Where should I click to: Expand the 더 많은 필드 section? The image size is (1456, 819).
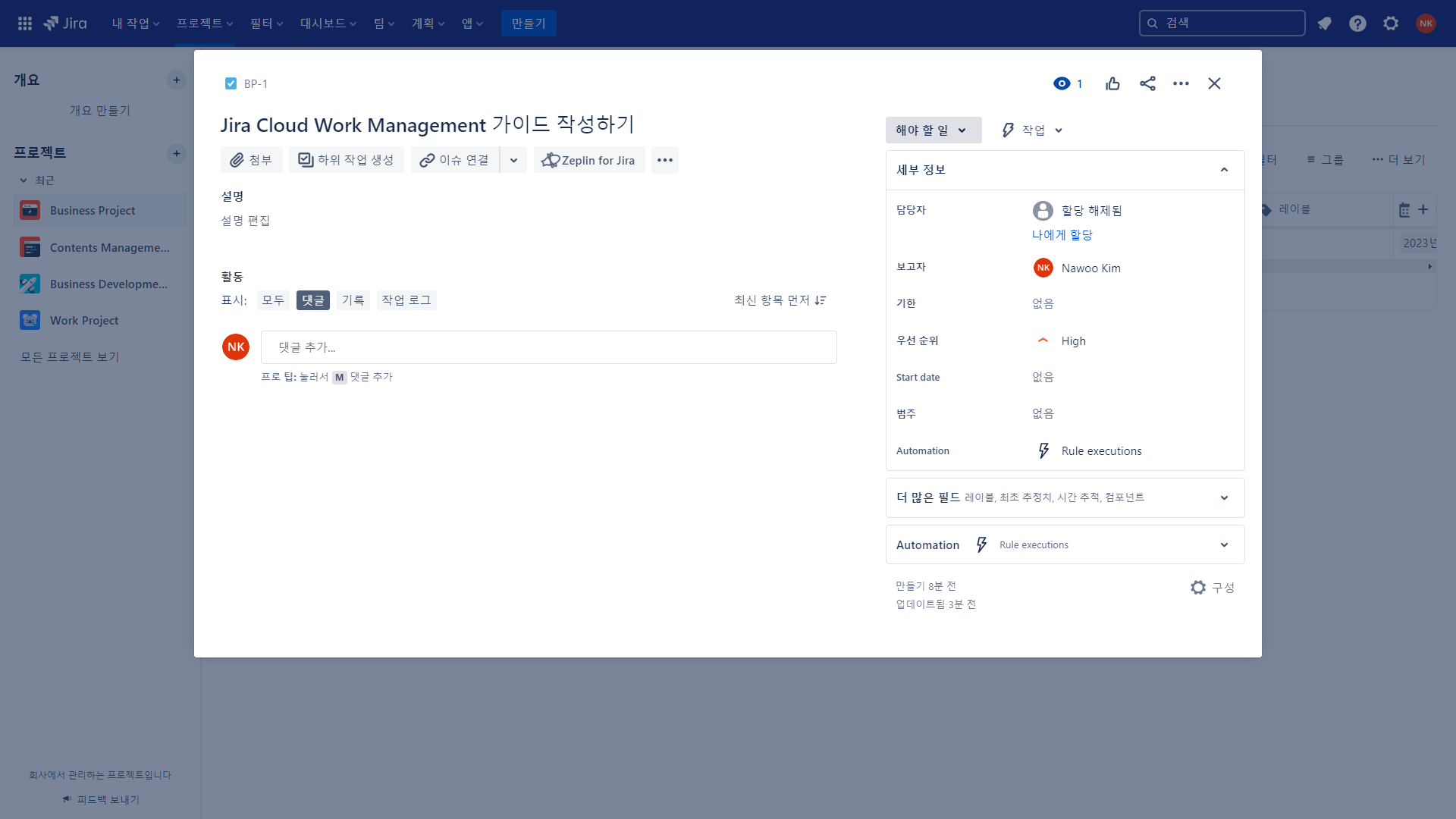pos(1065,497)
